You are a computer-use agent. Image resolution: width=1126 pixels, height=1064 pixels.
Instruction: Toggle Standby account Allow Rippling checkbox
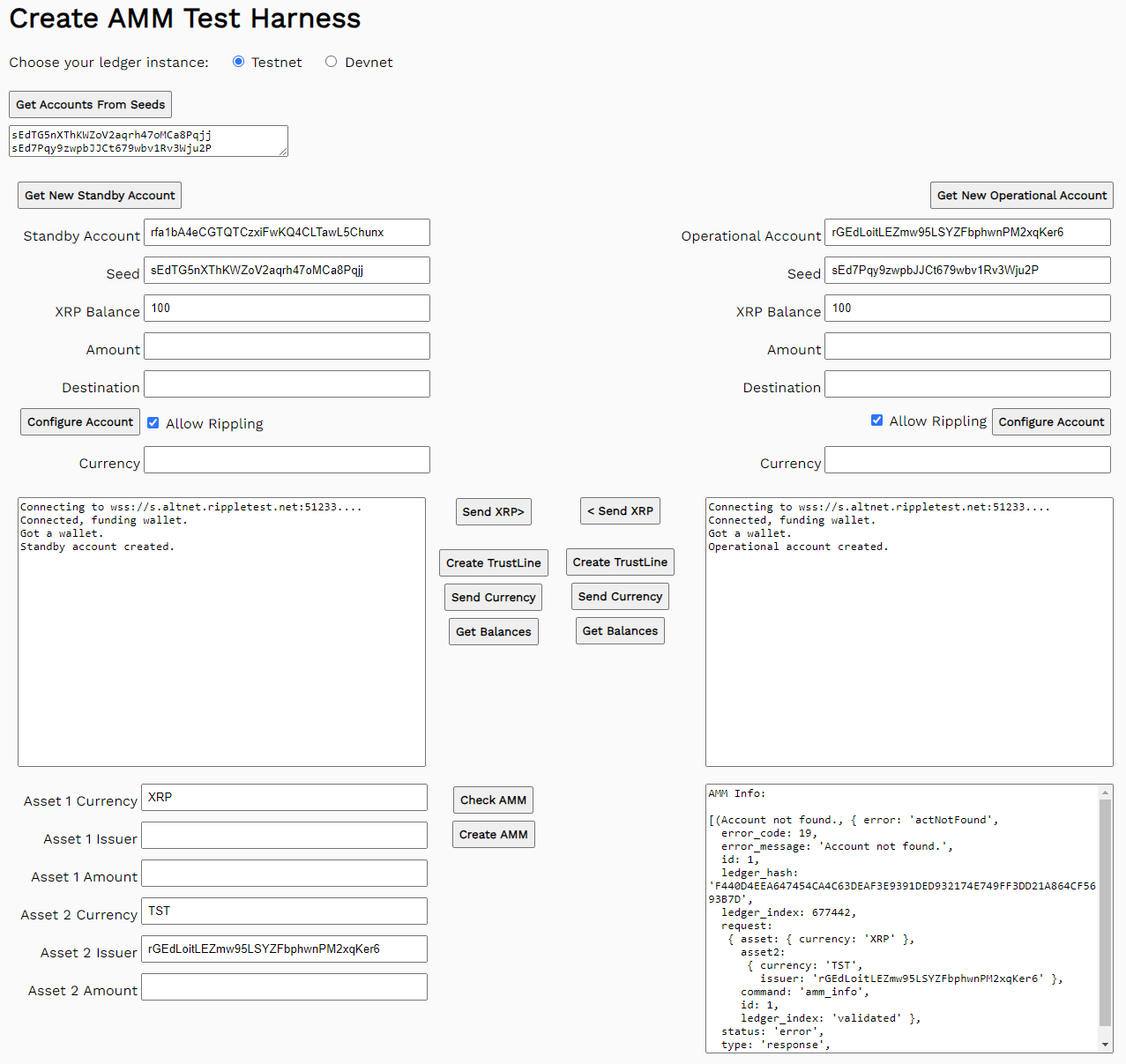click(153, 423)
